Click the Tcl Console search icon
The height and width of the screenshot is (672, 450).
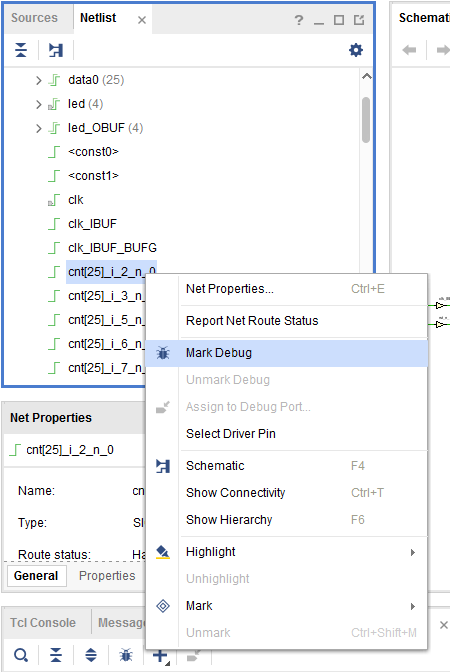[x=21, y=655]
